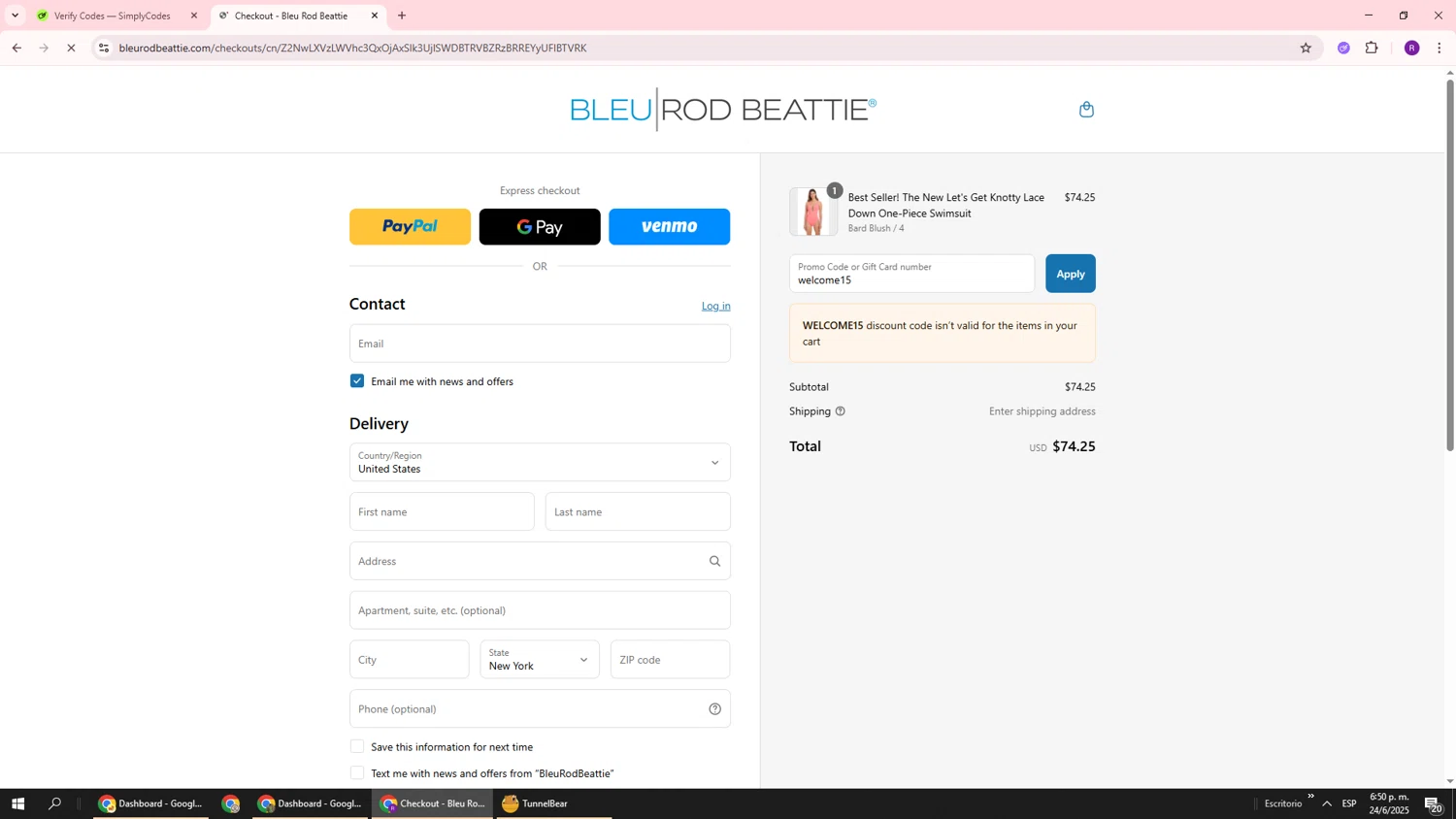The height and width of the screenshot is (819, 1456).
Task: Focus the Email input field
Action: [x=540, y=344]
